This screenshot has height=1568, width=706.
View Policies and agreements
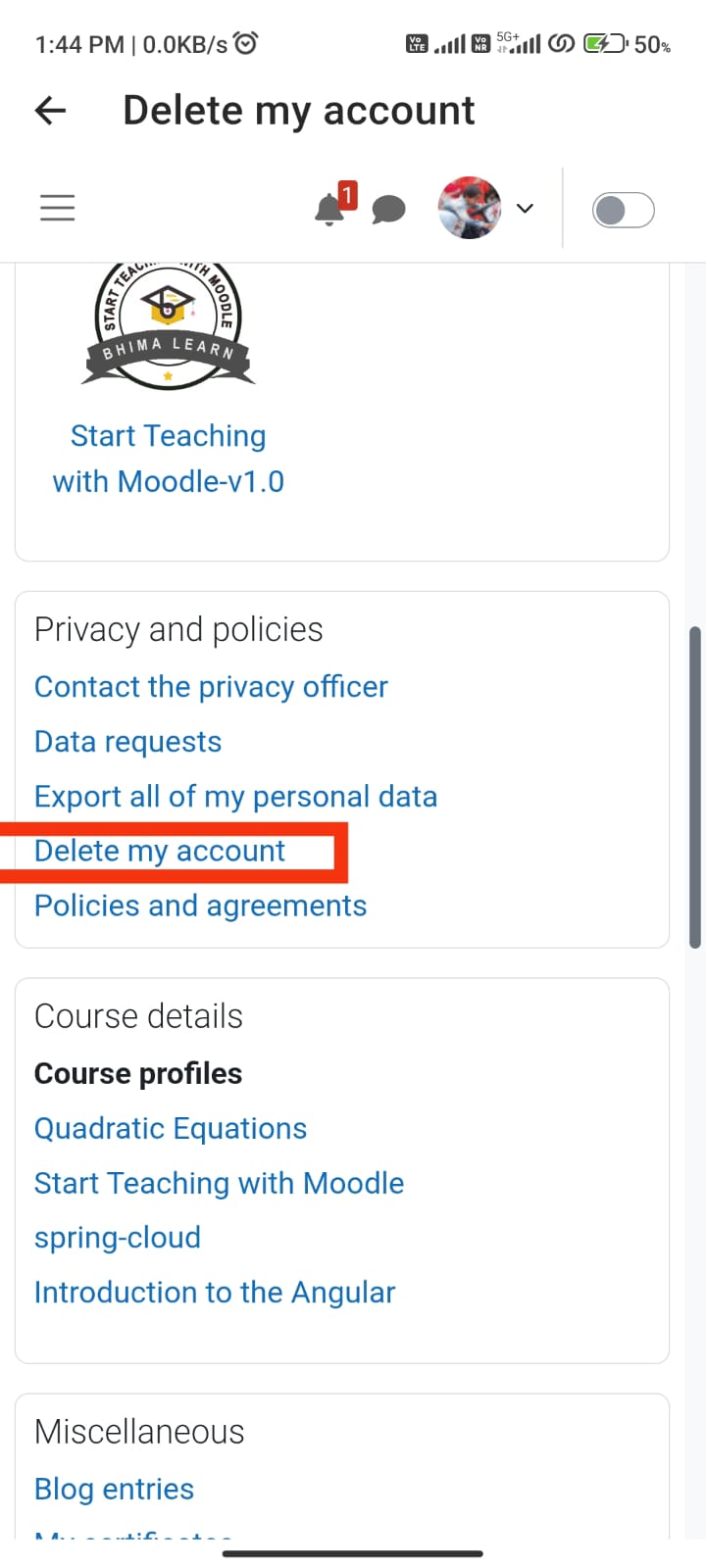pos(200,906)
